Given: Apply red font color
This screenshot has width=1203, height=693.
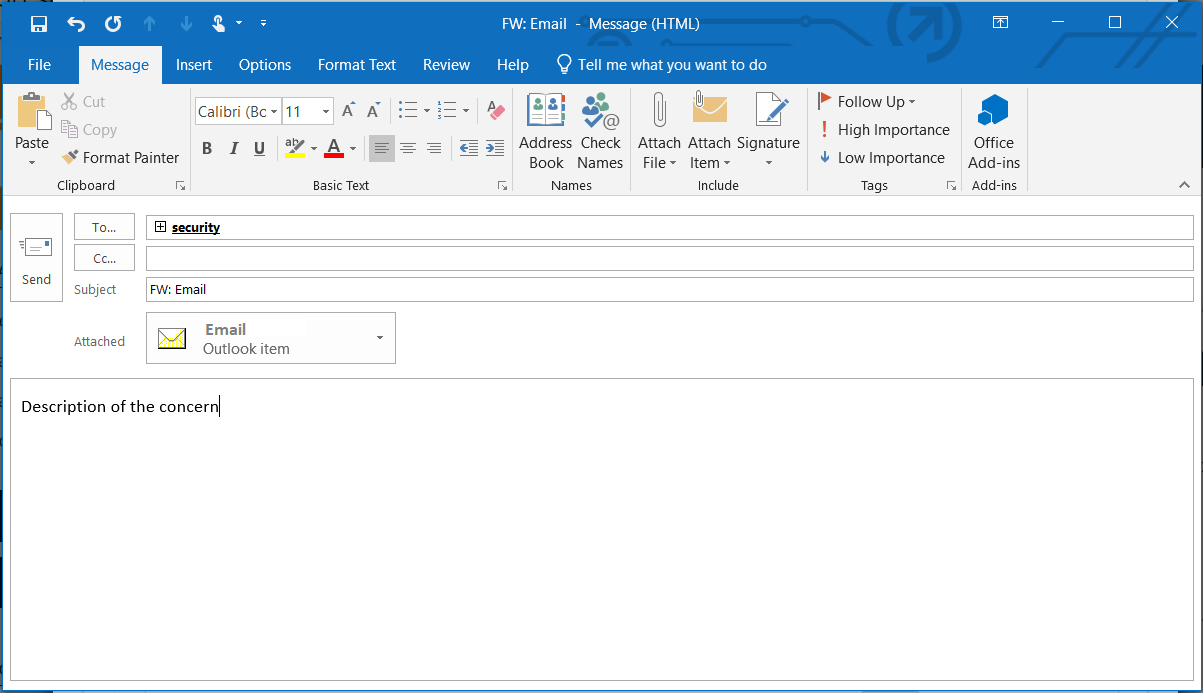Looking at the screenshot, I should tap(334, 149).
